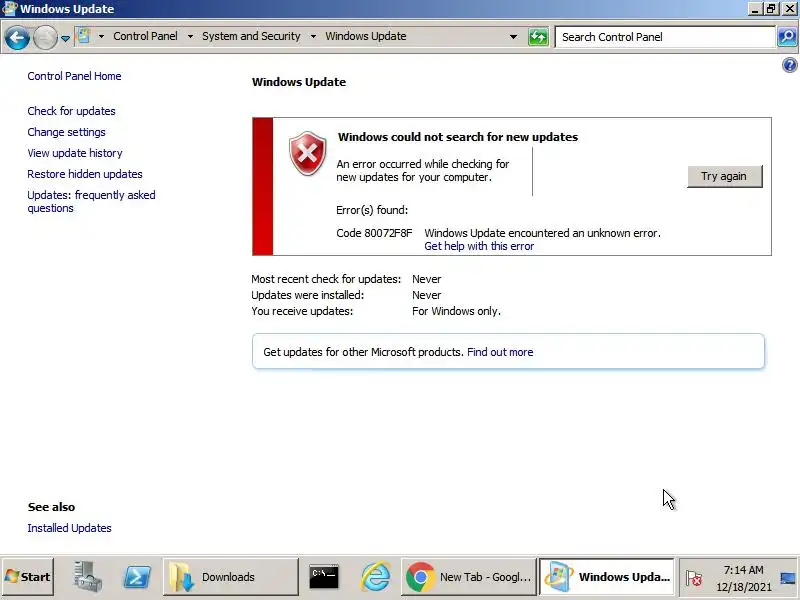Switch to Chrome New Tab window
This screenshot has width=800, height=600.
468,577
